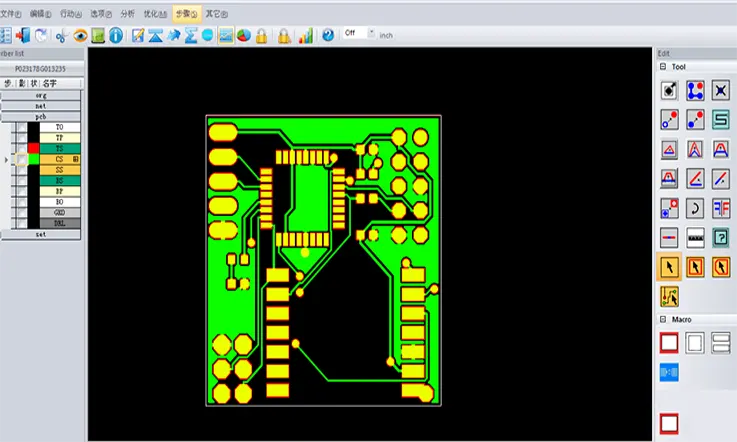737x442 pixels.
Task: Select the blue connected nodes tool icon
Action: (x=695, y=90)
